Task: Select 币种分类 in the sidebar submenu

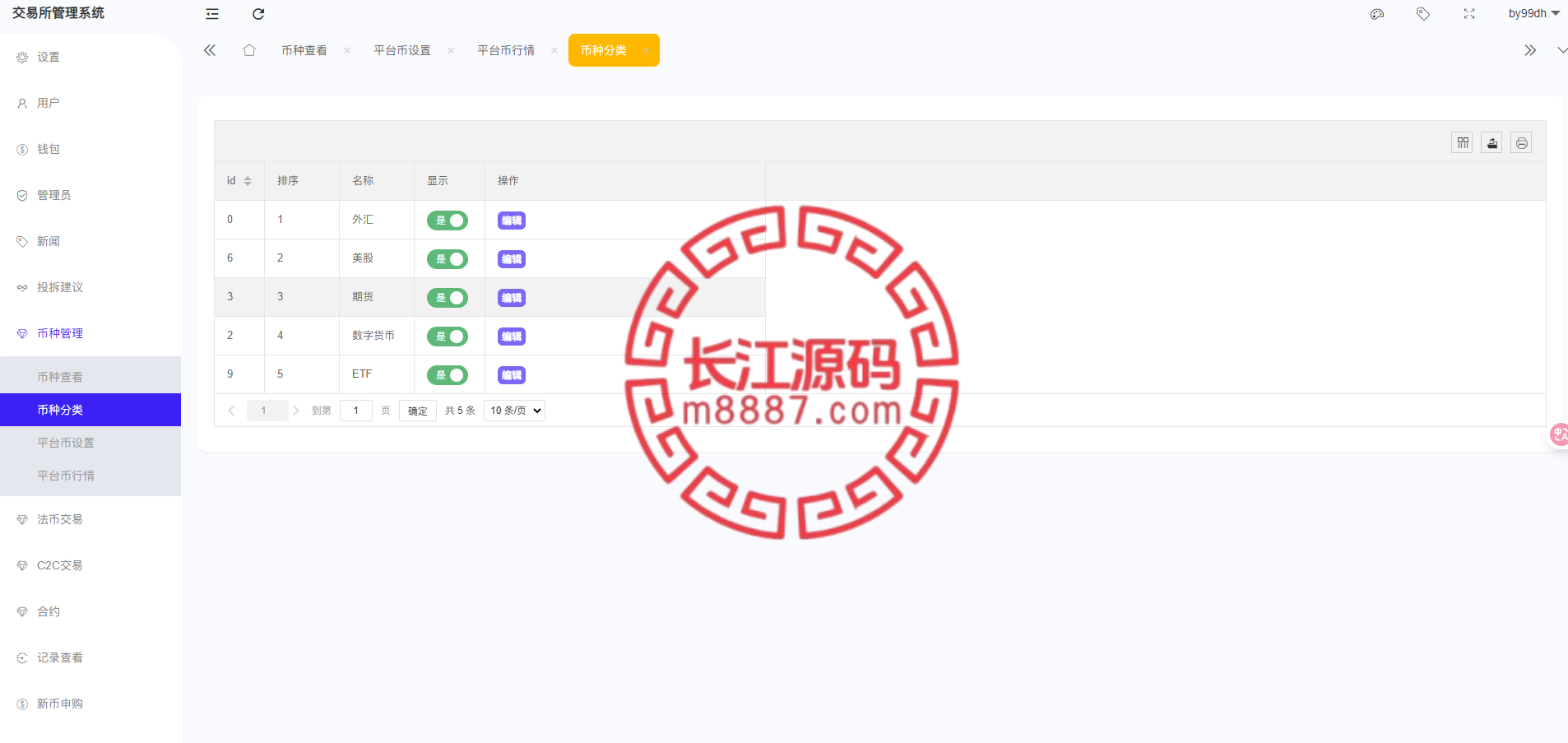Action: coord(90,410)
